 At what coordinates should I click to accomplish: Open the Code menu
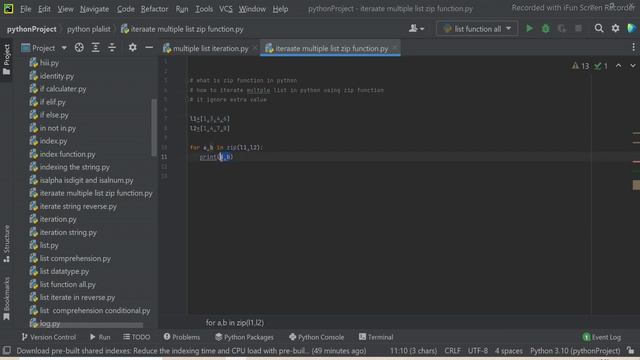(125, 9)
